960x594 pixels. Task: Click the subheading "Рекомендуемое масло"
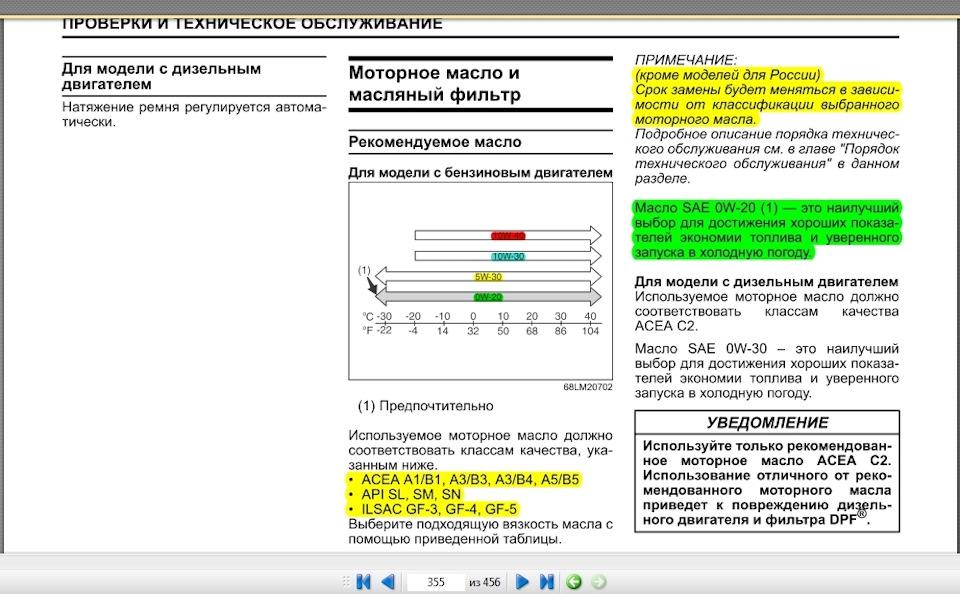pyautogui.click(x=435, y=141)
